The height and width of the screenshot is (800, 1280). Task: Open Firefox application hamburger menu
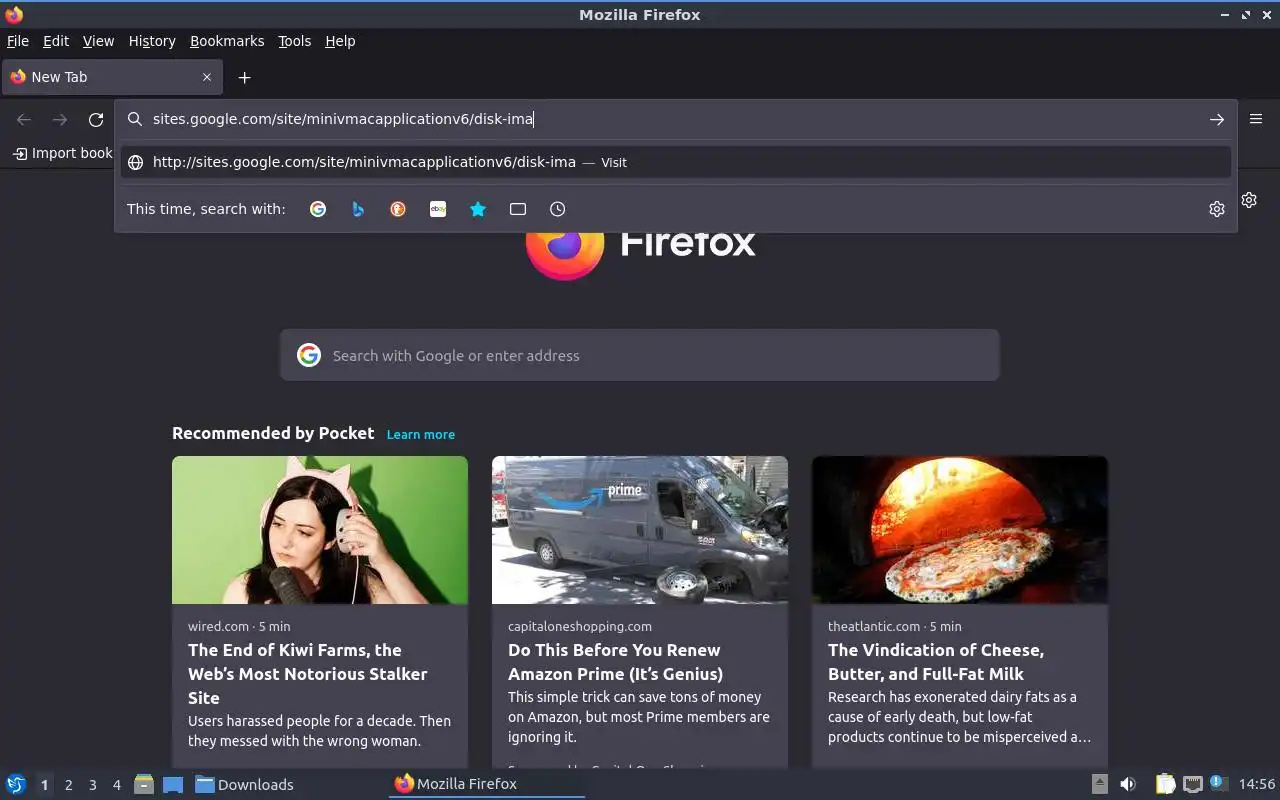click(1256, 119)
